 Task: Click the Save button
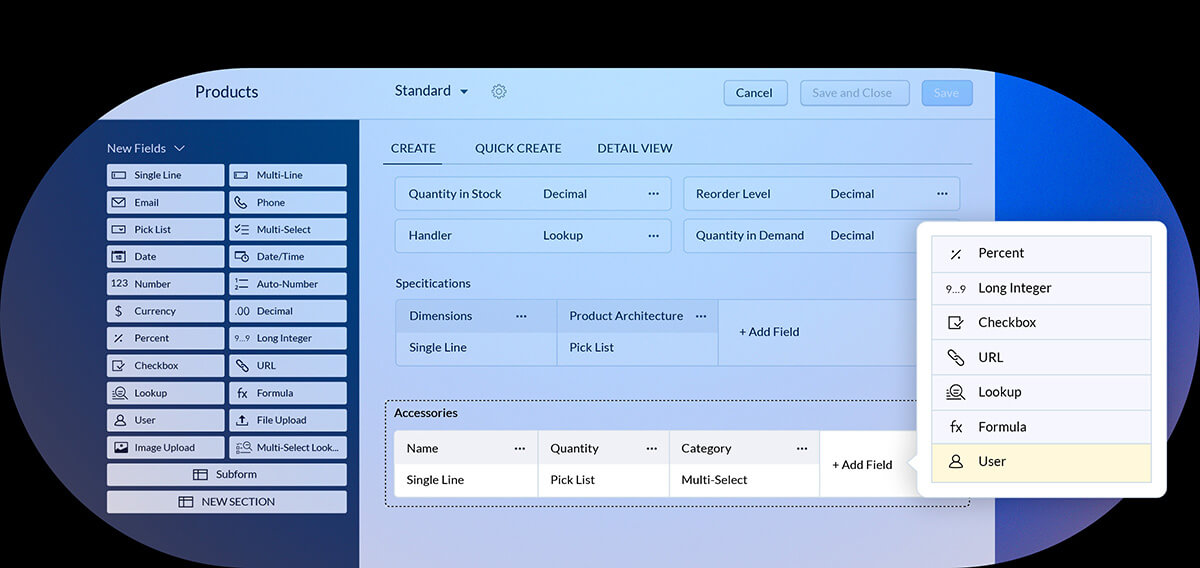pos(946,93)
